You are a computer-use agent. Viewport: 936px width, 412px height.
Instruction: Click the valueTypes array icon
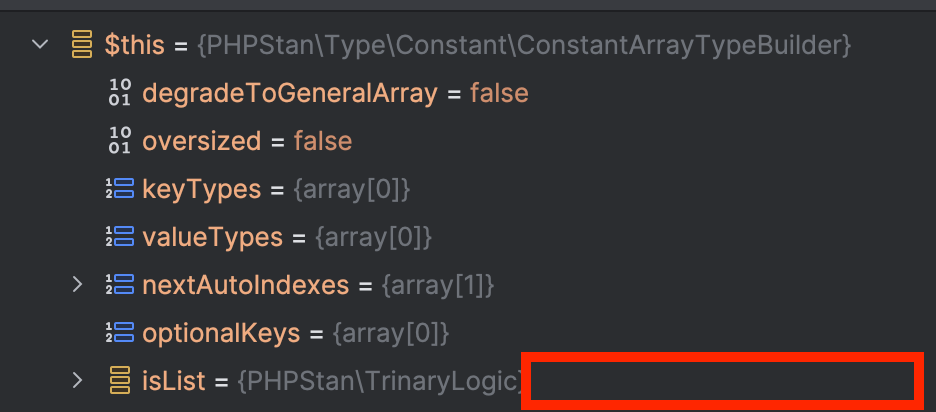[x=119, y=236]
